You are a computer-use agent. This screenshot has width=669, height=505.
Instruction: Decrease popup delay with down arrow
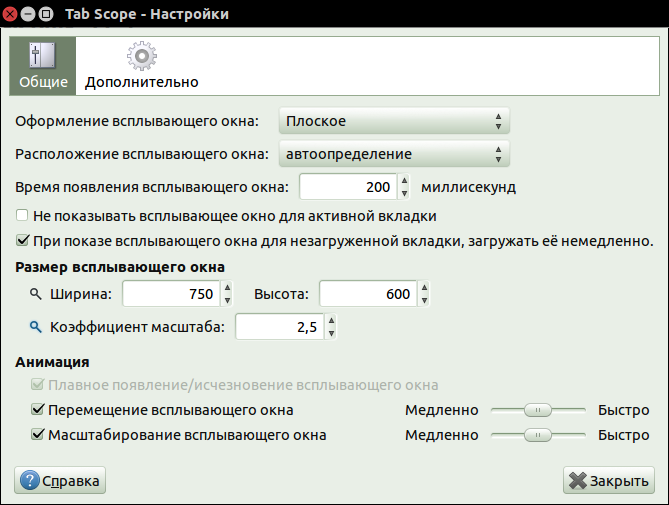pyautogui.click(x=404, y=193)
